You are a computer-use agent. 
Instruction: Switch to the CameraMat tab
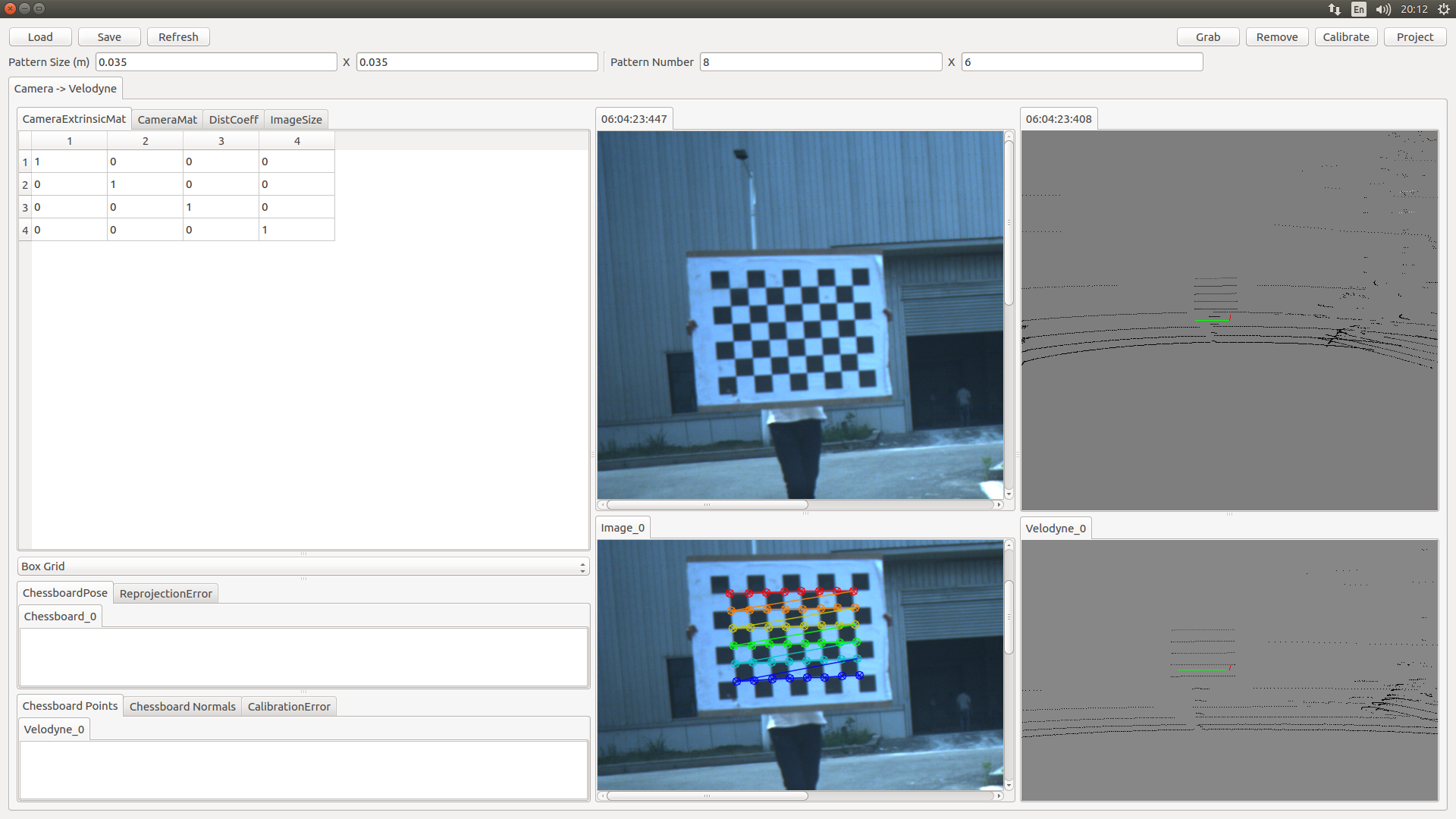[x=167, y=119]
